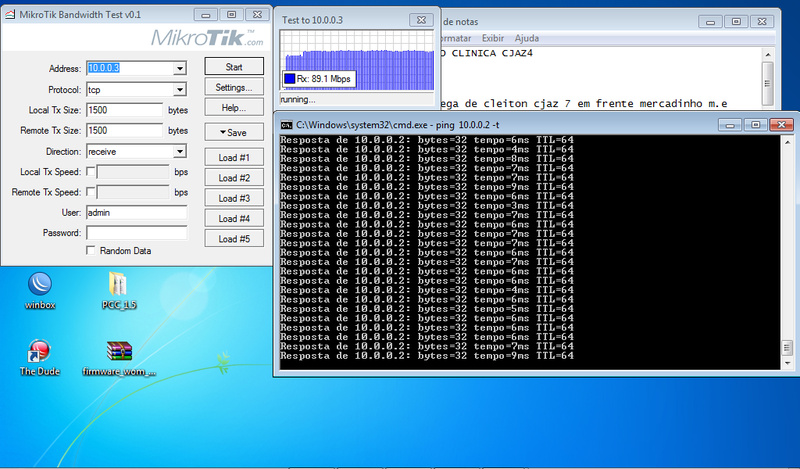800x469 pixels.
Task: Close the cmd.exe ping window
Action: tap(781, 125)
